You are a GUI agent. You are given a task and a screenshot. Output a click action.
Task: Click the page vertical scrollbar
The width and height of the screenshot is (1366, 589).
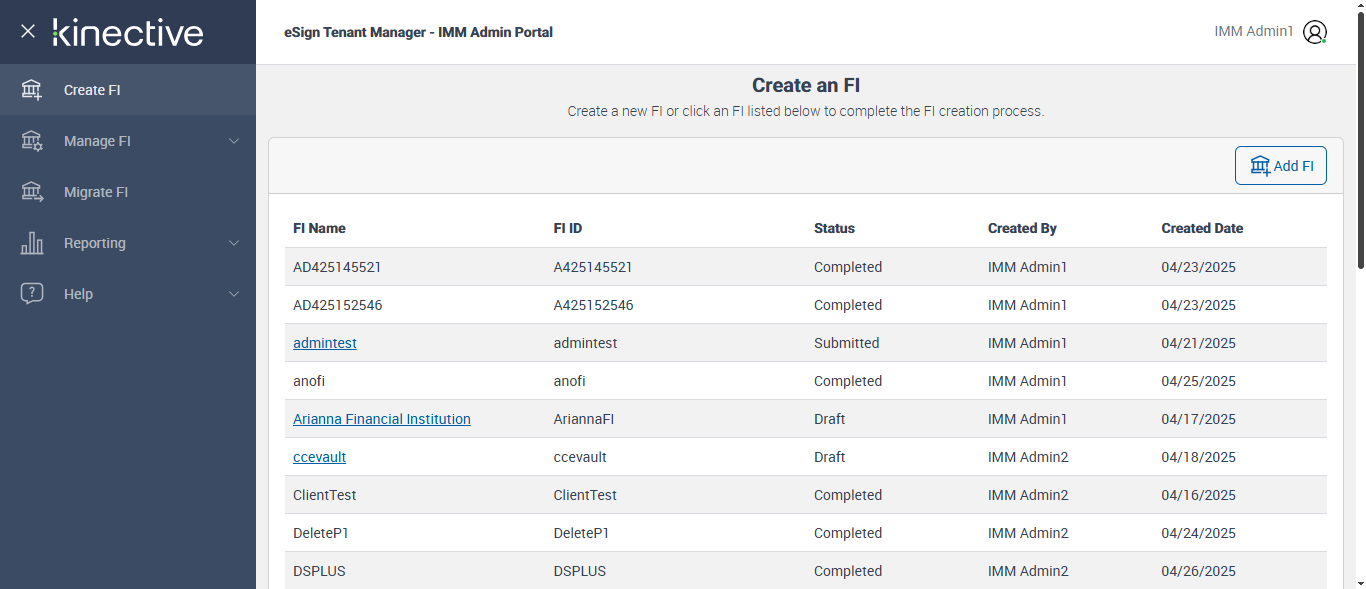point(1359,140)
